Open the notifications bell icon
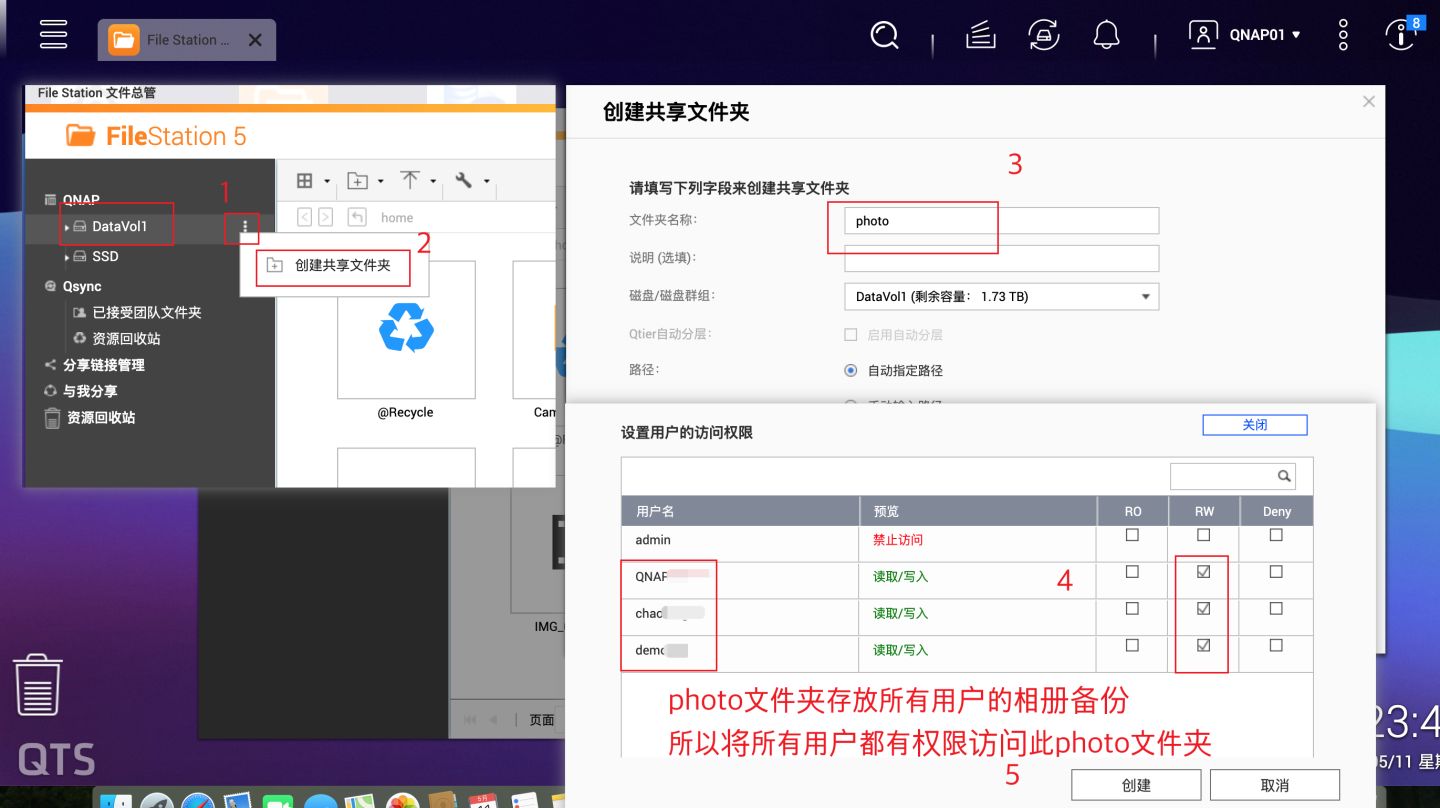Image resolution: width=1440 pixels, height=808 pixels. [x=1107, y=34]
